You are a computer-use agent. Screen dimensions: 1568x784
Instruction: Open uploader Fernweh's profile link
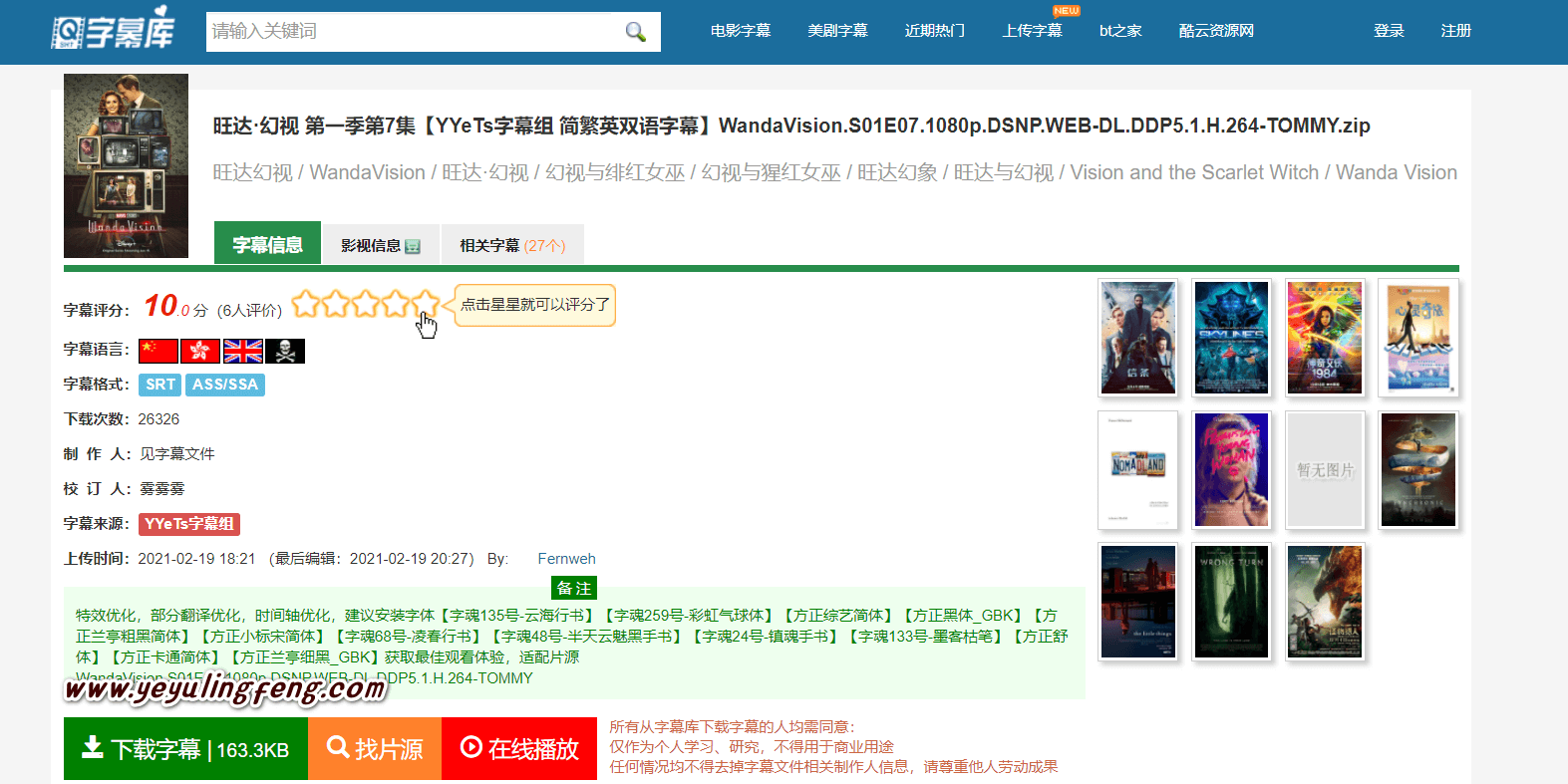click(566, 559)
